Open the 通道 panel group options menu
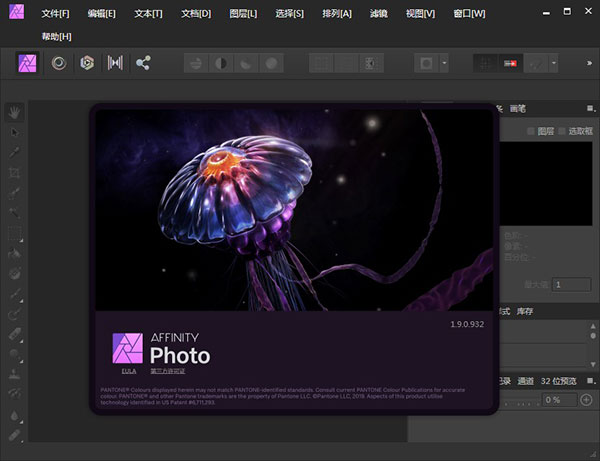The height and width of the screenshot is (461, 600). coord(591,381)
